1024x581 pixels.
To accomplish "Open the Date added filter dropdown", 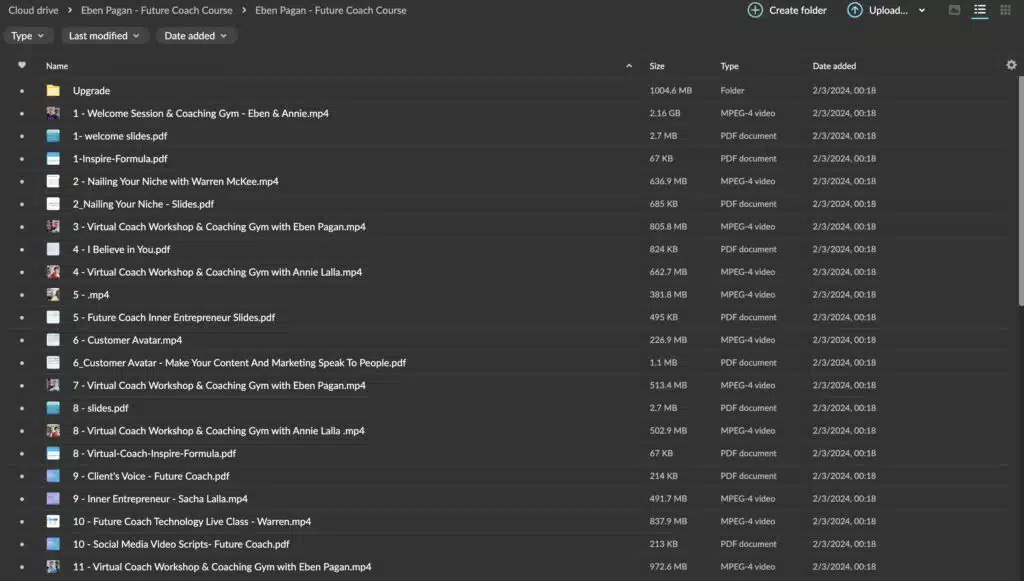I will [195, 36].
